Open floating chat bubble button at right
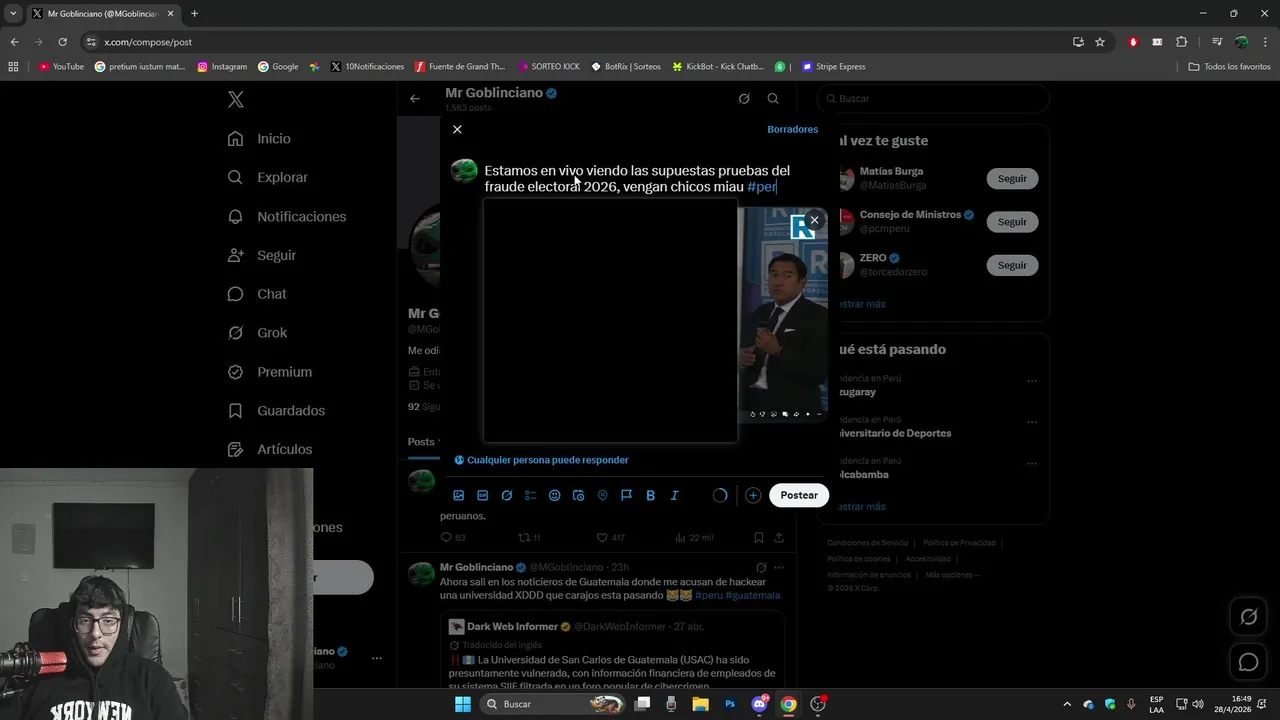 [1248, 662]
